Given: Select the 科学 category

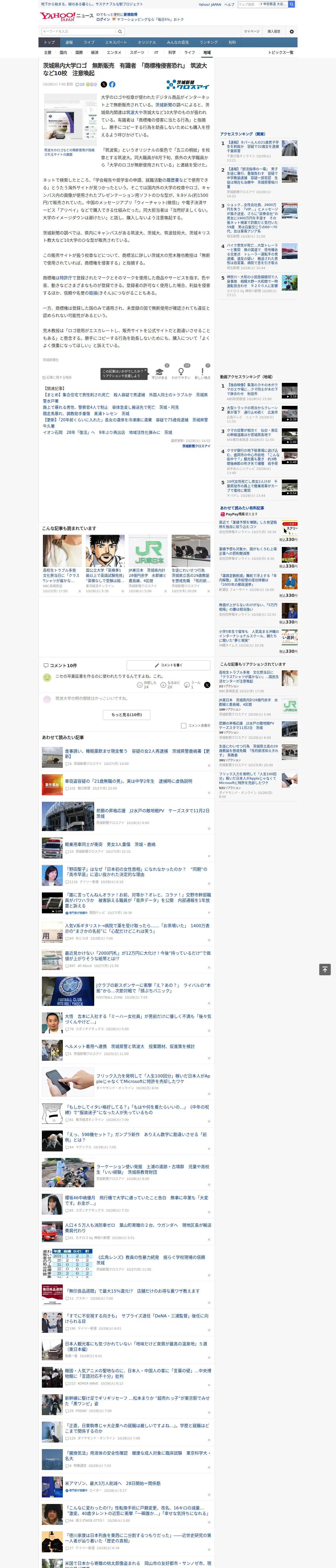Looking at the screenshot, I should (172, 52).
